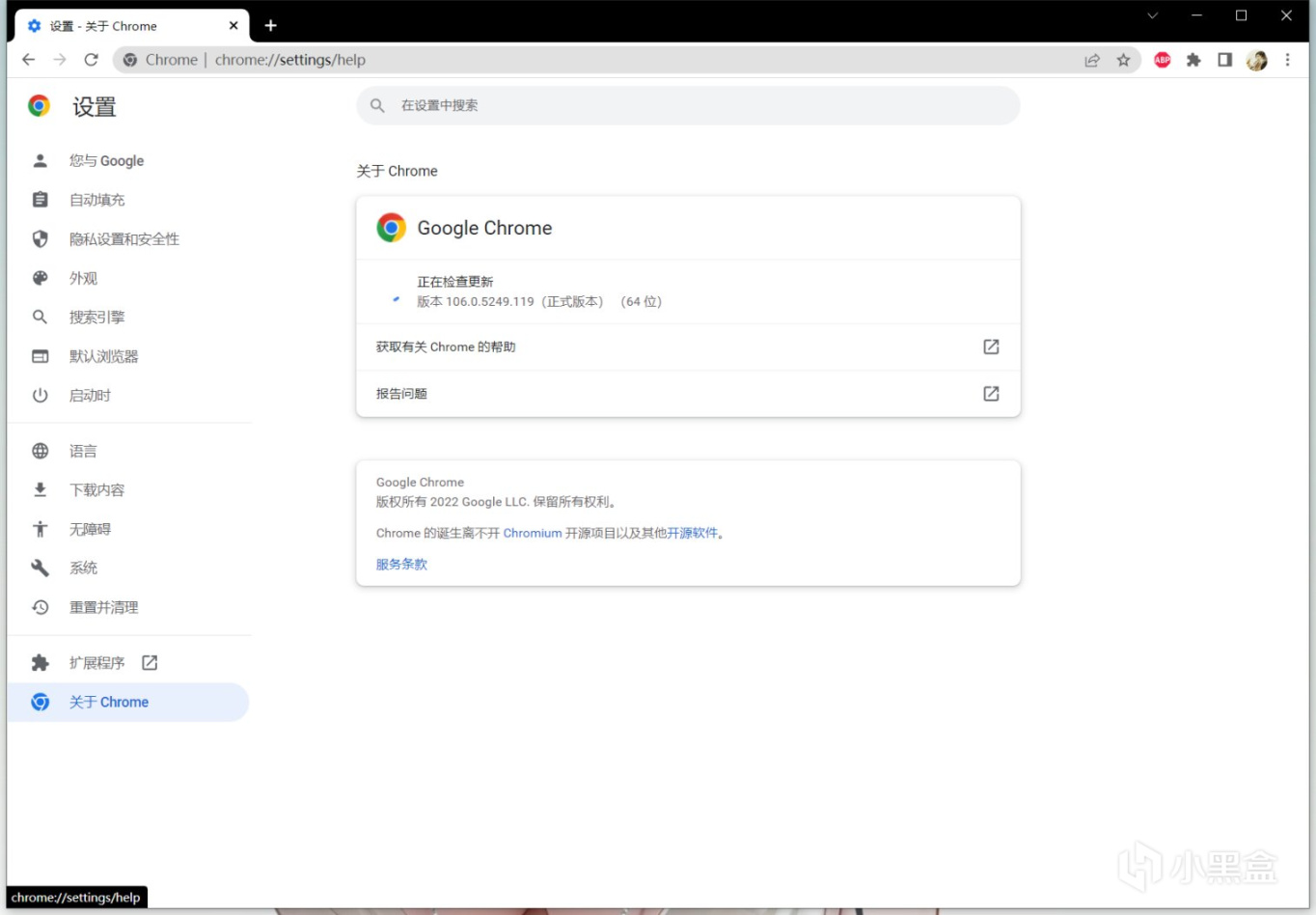
Task: Click the profile avatar in the toolbar
Action: 1257,60
